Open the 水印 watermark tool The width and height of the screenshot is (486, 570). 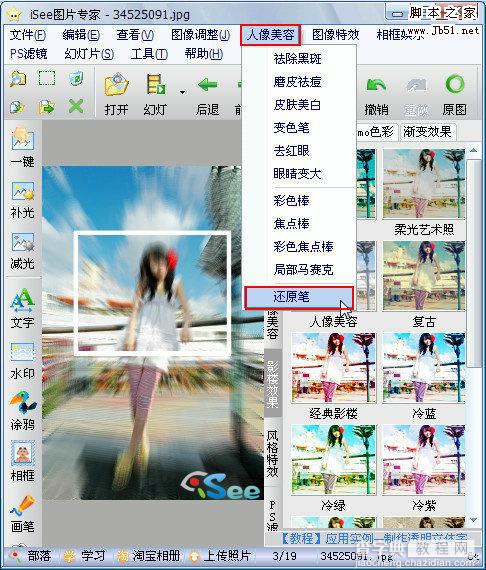tap(23, 361)
